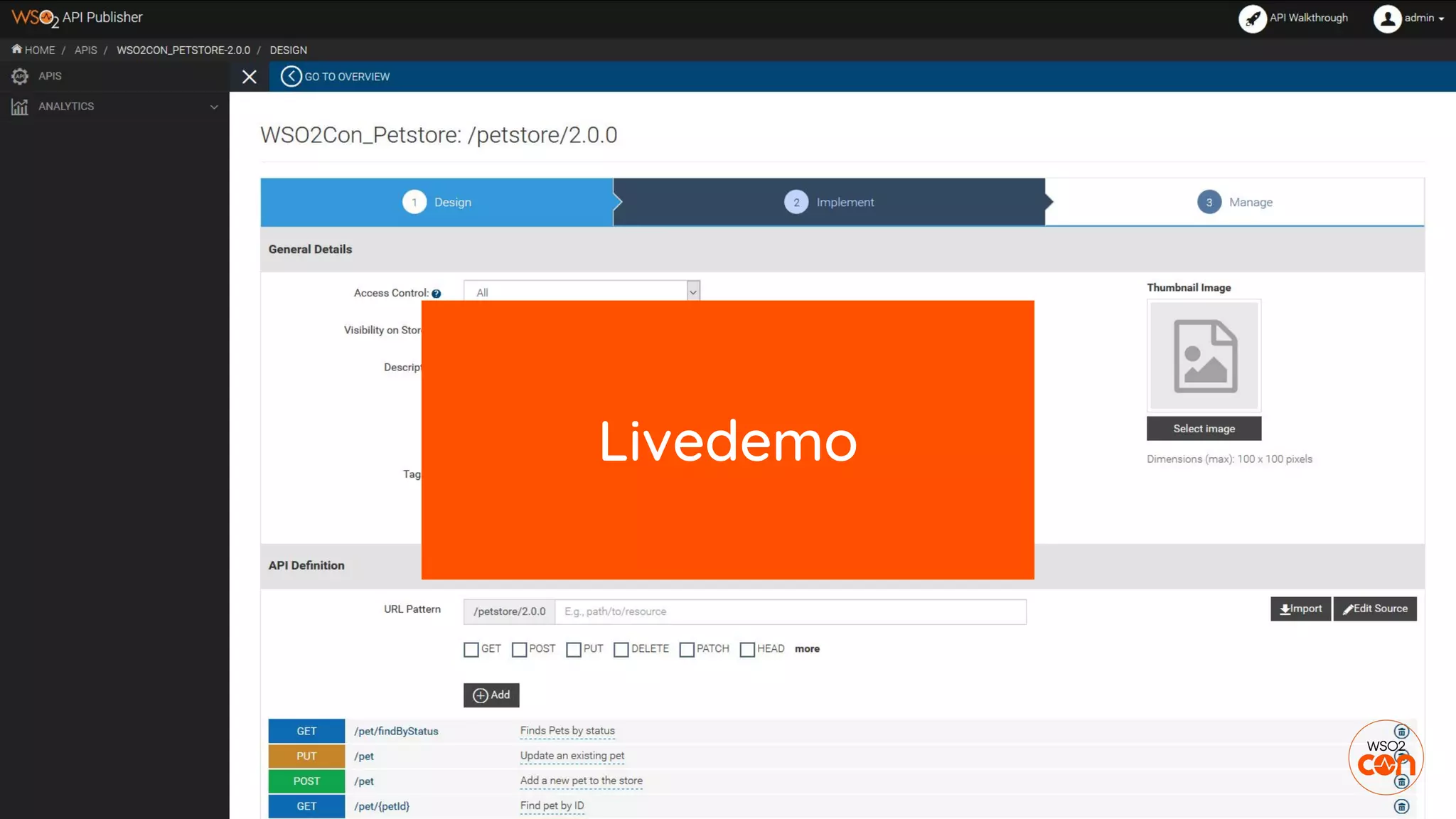Focus the URL Pattern resource input field
Image resolution: width=1456 pixels, height=819 pixels.
(x=791, y=612)
